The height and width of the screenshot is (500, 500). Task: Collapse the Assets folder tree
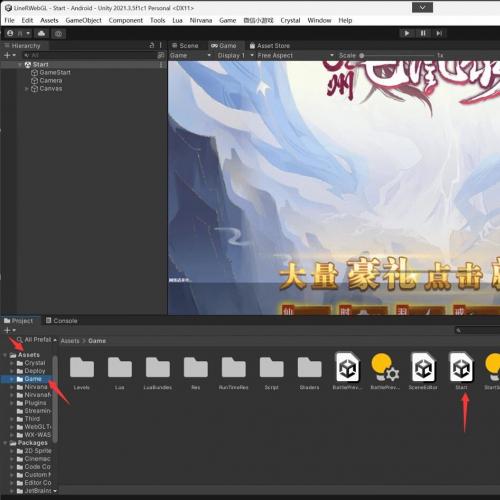5,355
